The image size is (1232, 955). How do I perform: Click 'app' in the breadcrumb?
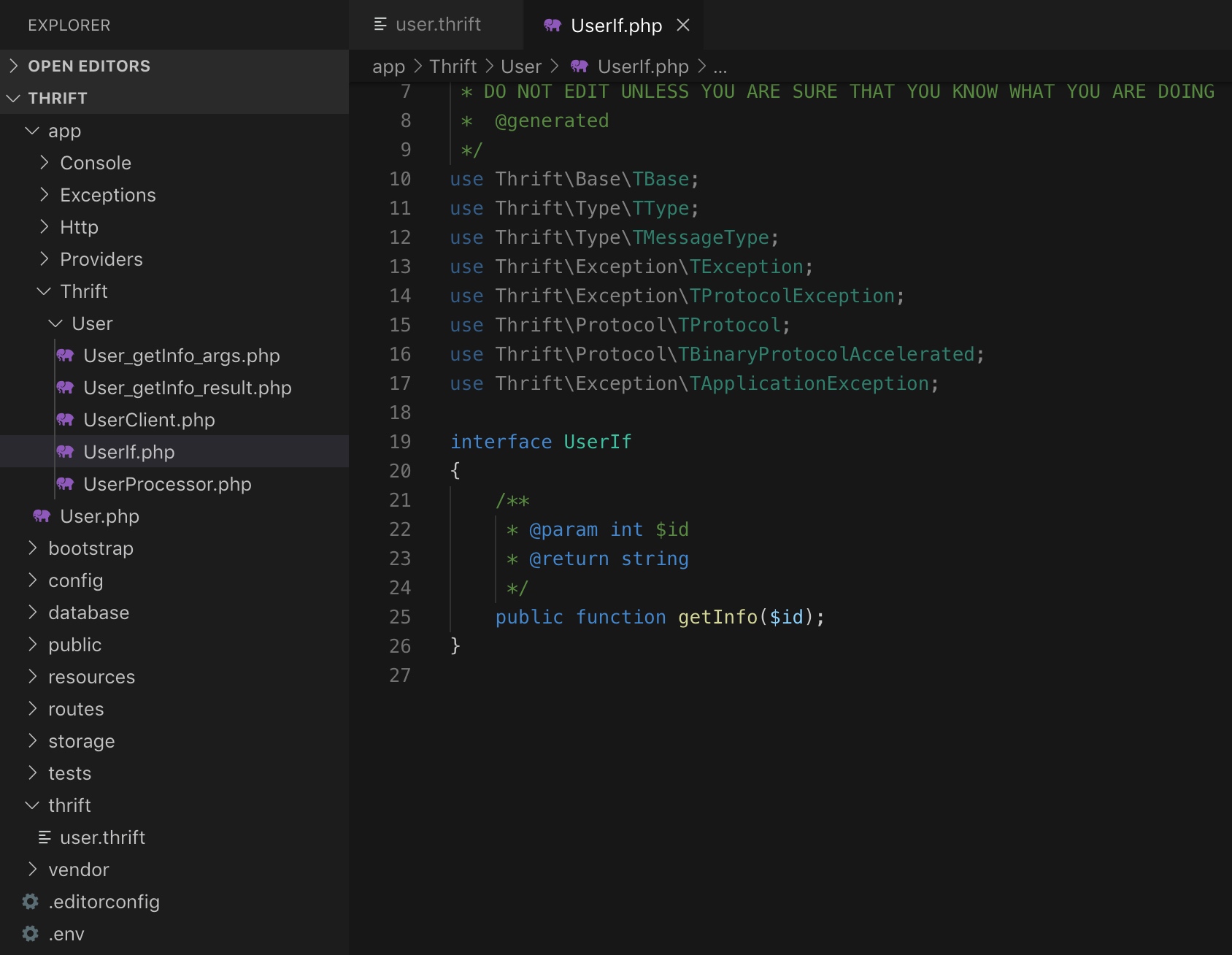click(x=388, y=67)
